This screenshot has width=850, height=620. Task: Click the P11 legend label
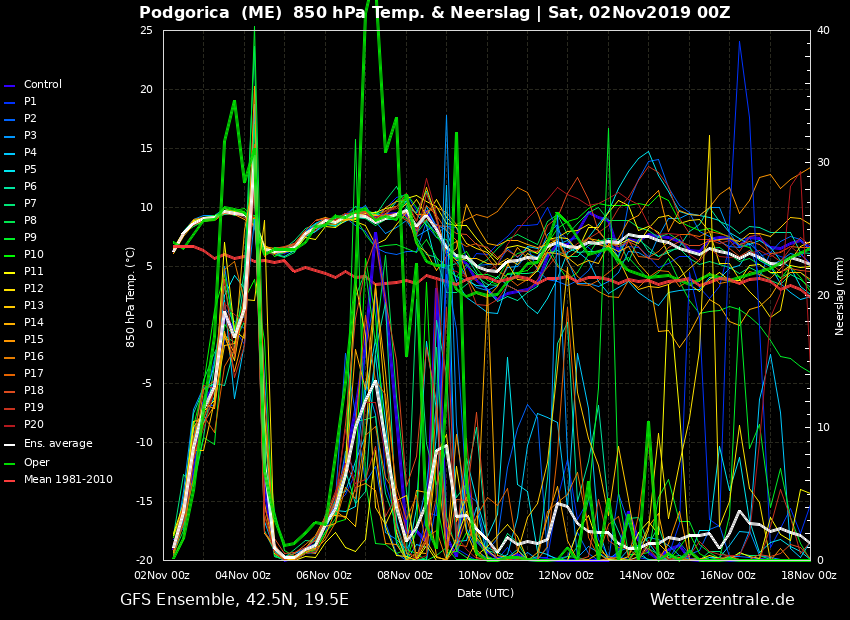pyautogui.click(x=34, y=272)
